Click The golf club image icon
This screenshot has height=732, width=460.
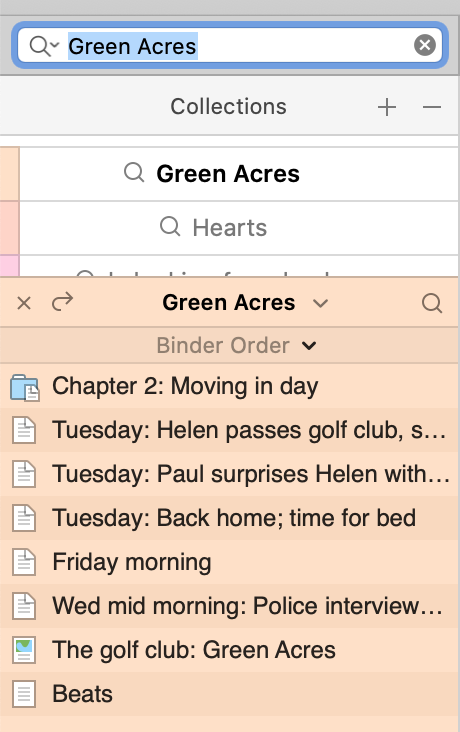click(24, 650)
